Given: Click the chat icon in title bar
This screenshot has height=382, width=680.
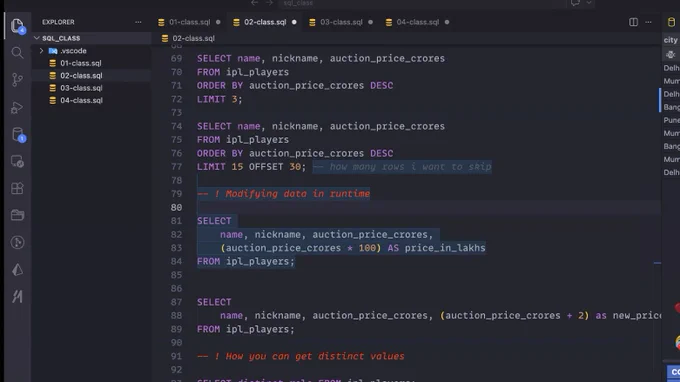Looking at the screenshot, I should point(575,3).
